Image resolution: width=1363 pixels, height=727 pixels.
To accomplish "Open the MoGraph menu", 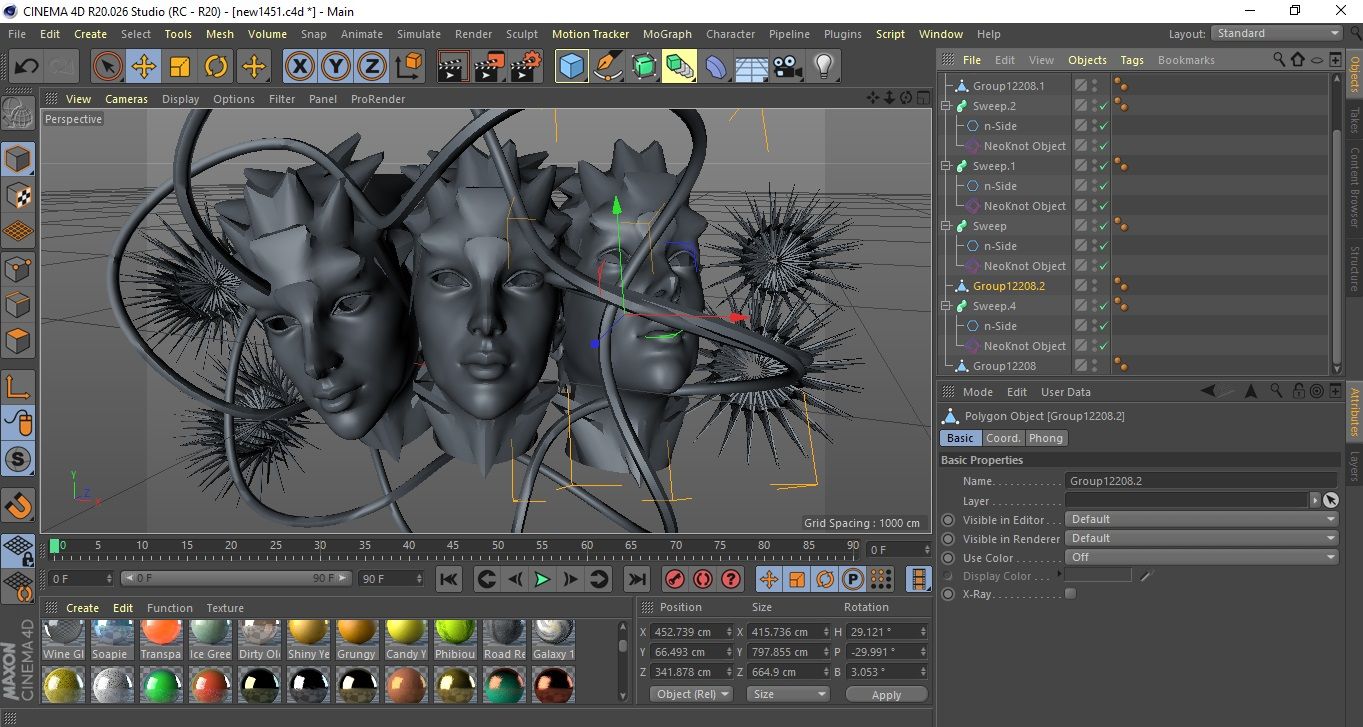I will 667,34.
